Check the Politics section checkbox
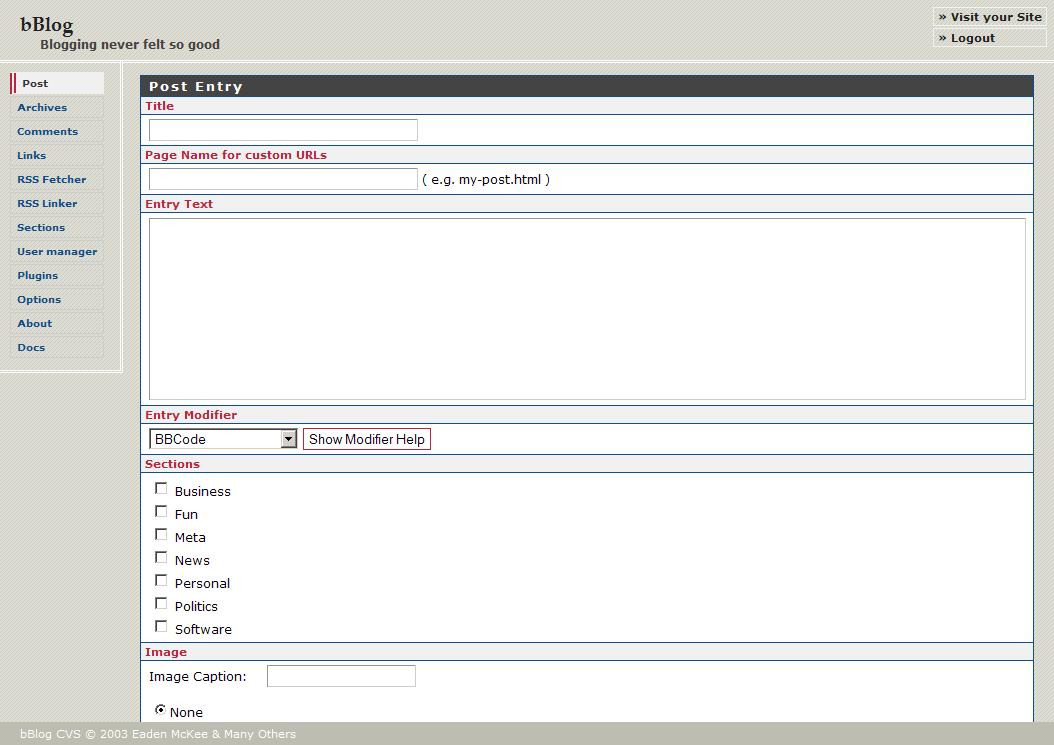The width and height of the screenshot is (1054, 745). [161, 604]
